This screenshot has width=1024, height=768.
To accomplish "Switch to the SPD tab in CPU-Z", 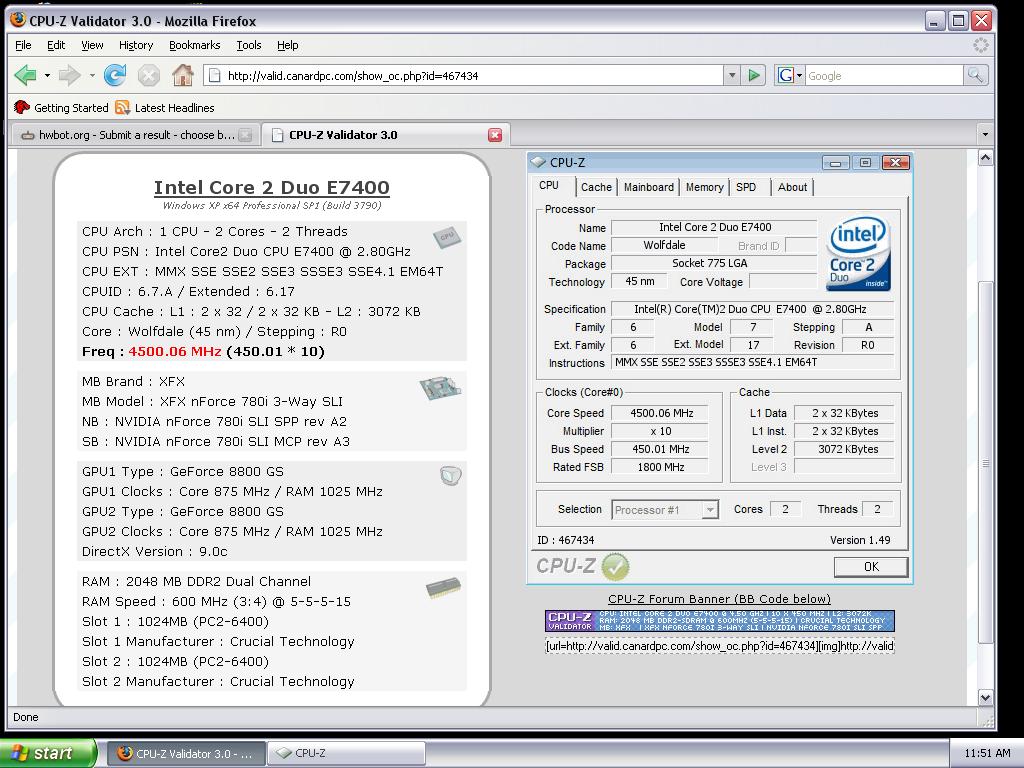I will click(746, 187).
